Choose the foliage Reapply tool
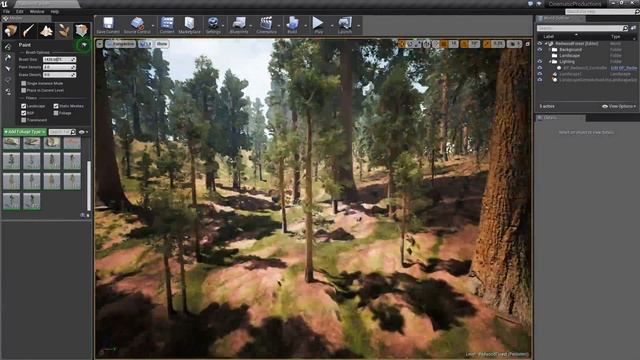Image resolution: width=640 pixels, height=360 pixels. click(8, 58)
